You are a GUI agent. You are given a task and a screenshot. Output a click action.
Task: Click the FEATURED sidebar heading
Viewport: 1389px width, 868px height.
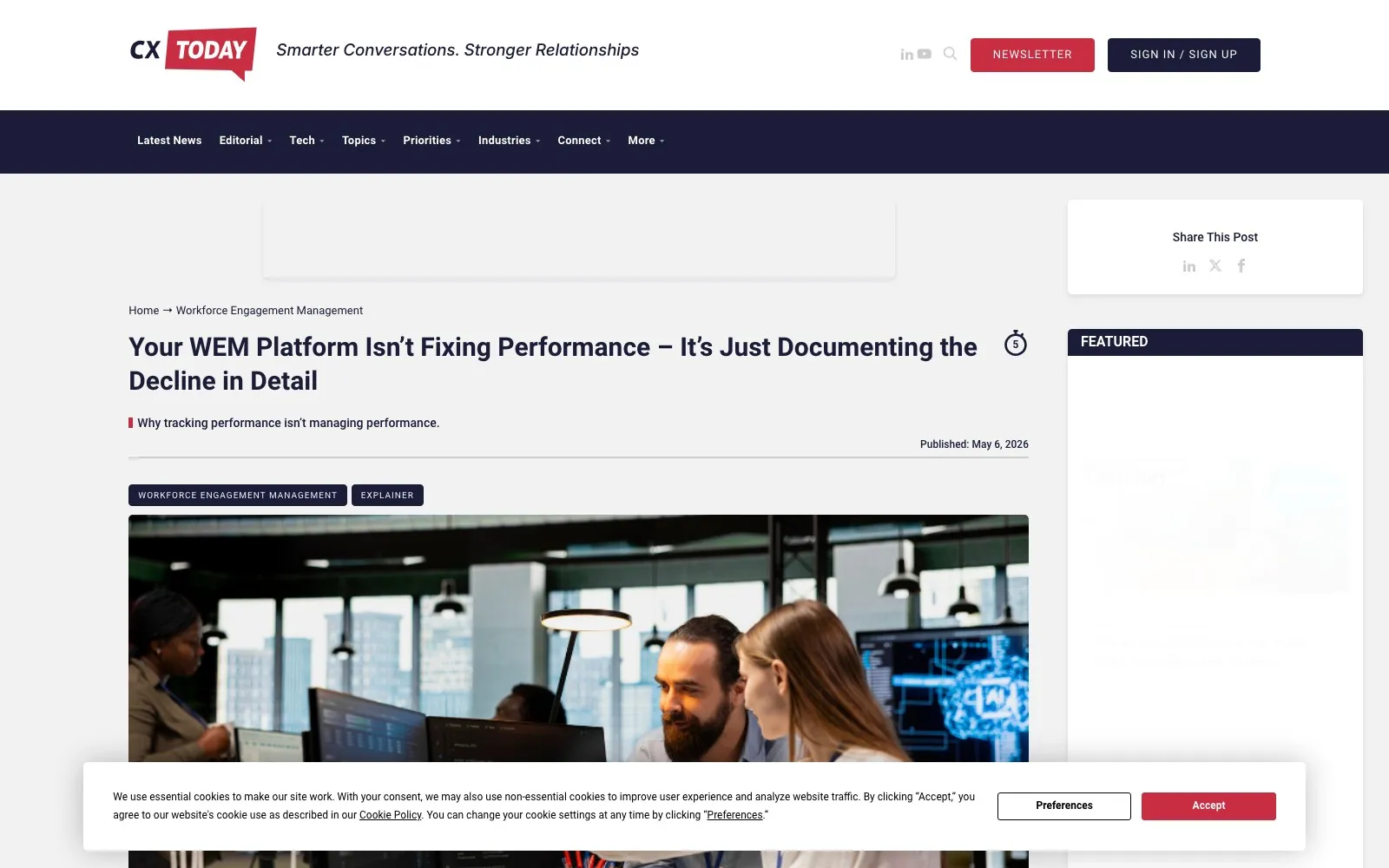(1114, 342)
